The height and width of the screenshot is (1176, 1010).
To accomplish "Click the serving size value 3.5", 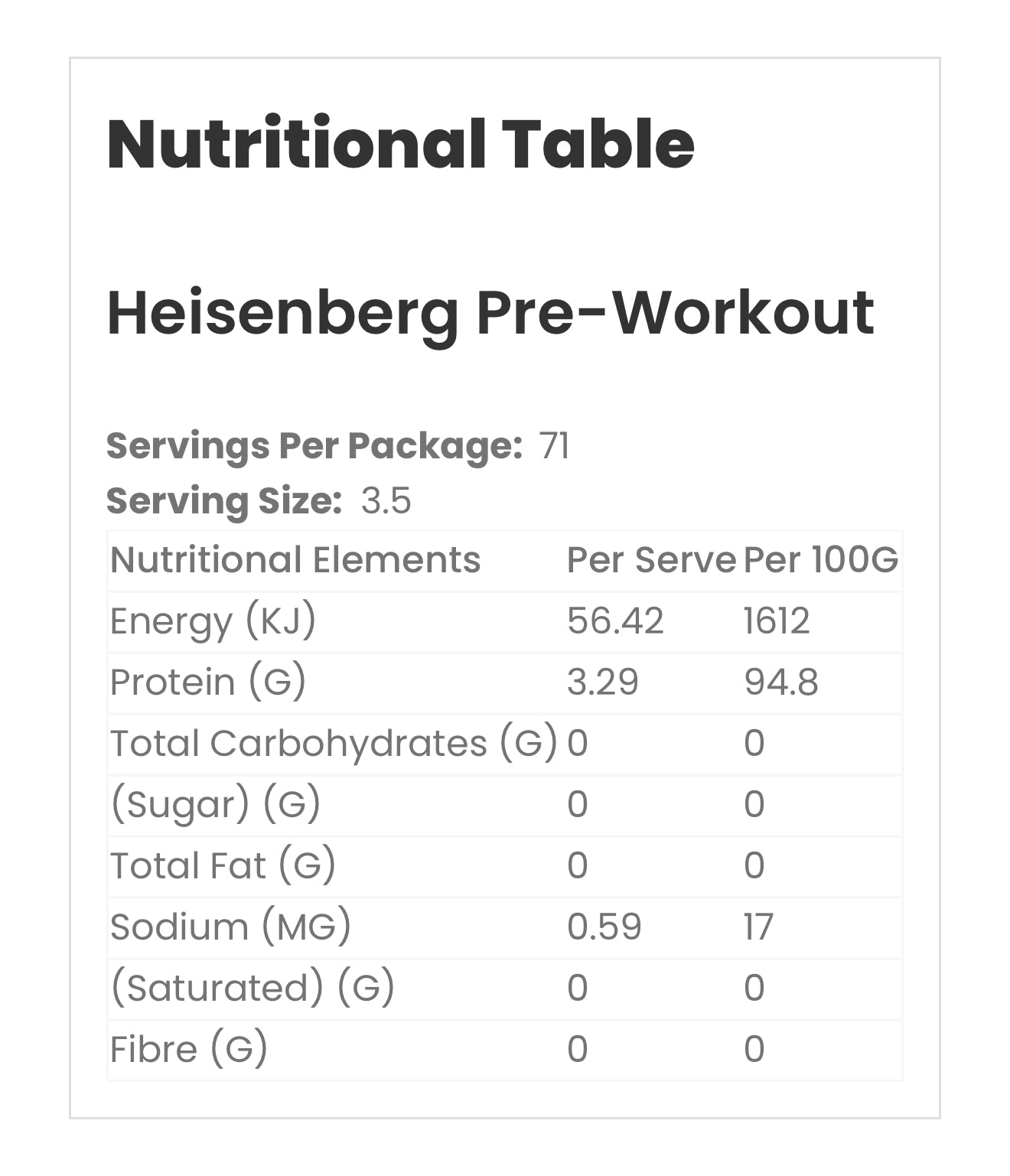I will pyautogui.click(x=386, y=501).
